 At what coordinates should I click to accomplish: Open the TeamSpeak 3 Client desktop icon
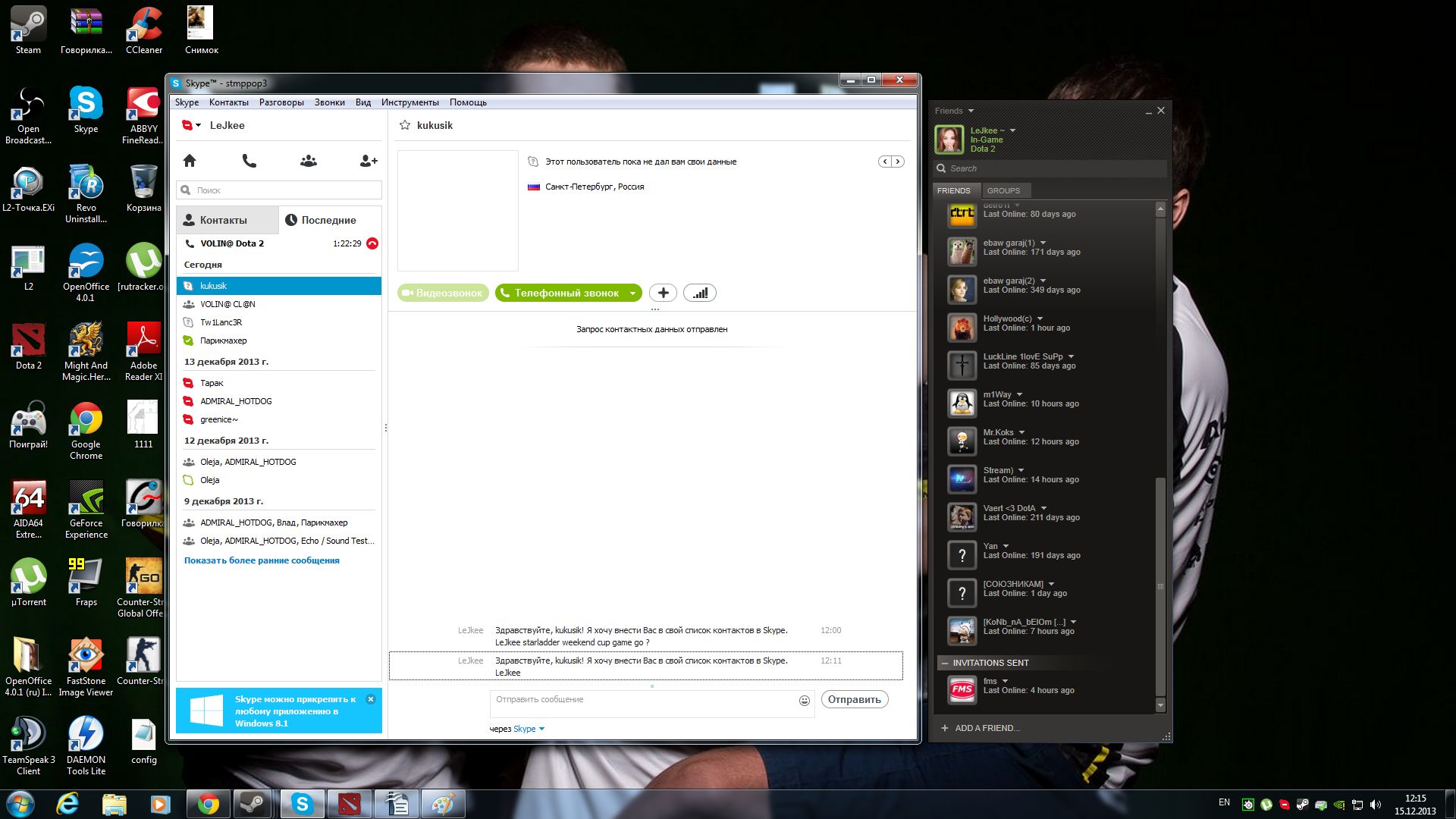point(28,745)
